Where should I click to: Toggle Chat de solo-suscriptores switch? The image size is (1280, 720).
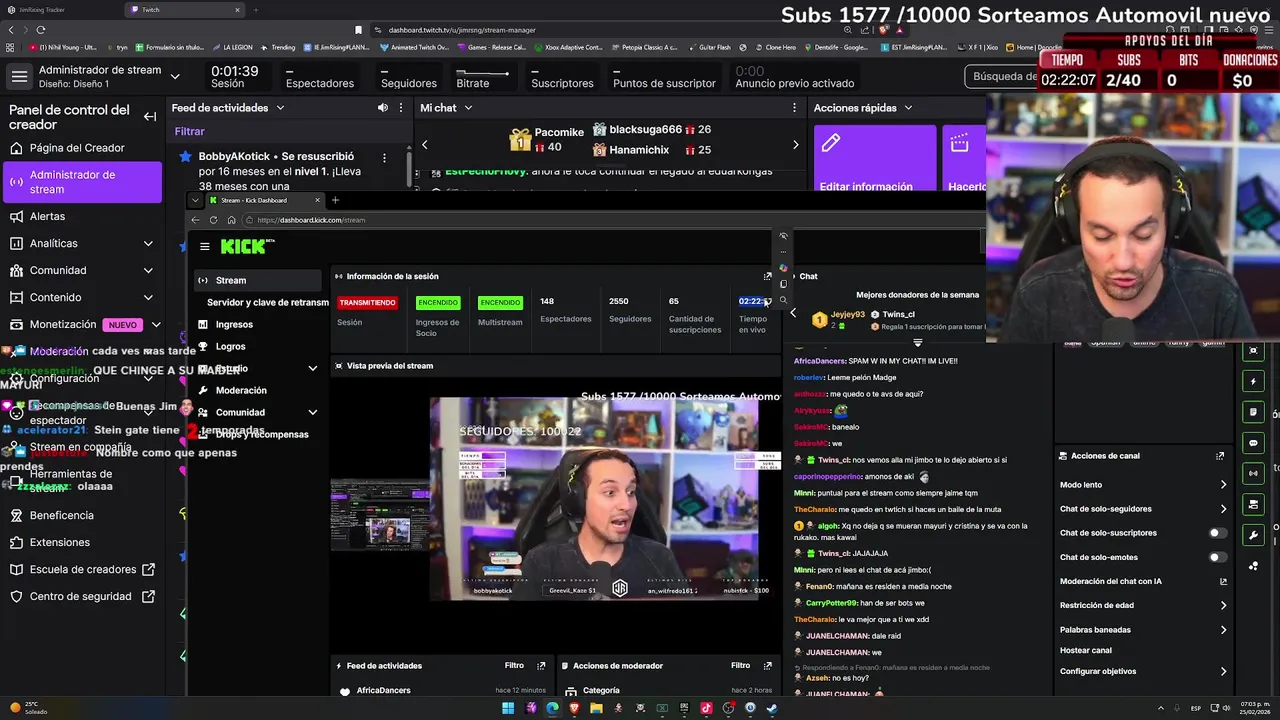click(1217, 533)
